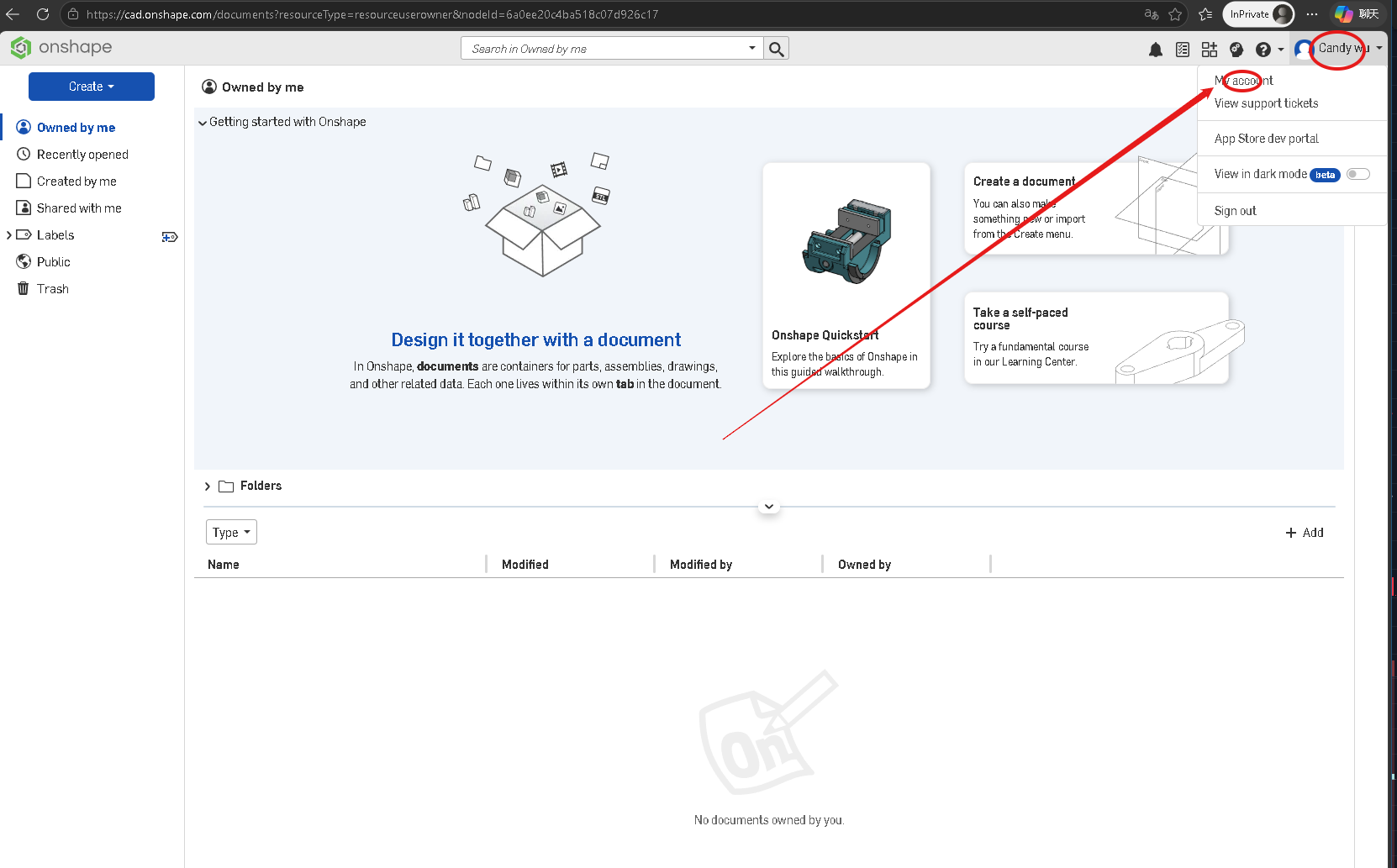Choose Sign out from the user menu
This screenshot has height=868, width=1397.
pos(1236,211)
